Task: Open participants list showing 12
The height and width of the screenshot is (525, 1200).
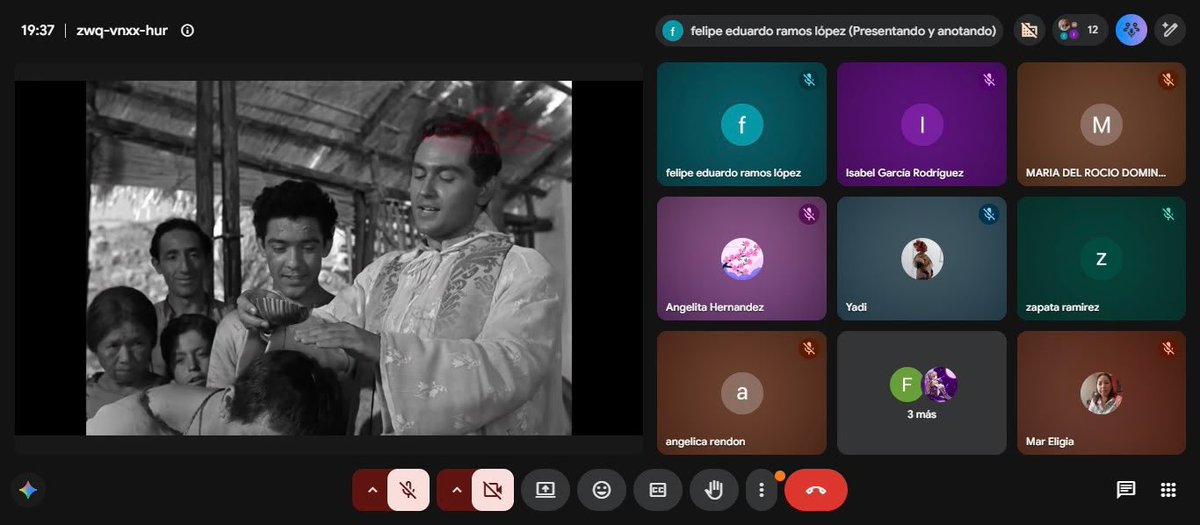Action: point(1079,30)
